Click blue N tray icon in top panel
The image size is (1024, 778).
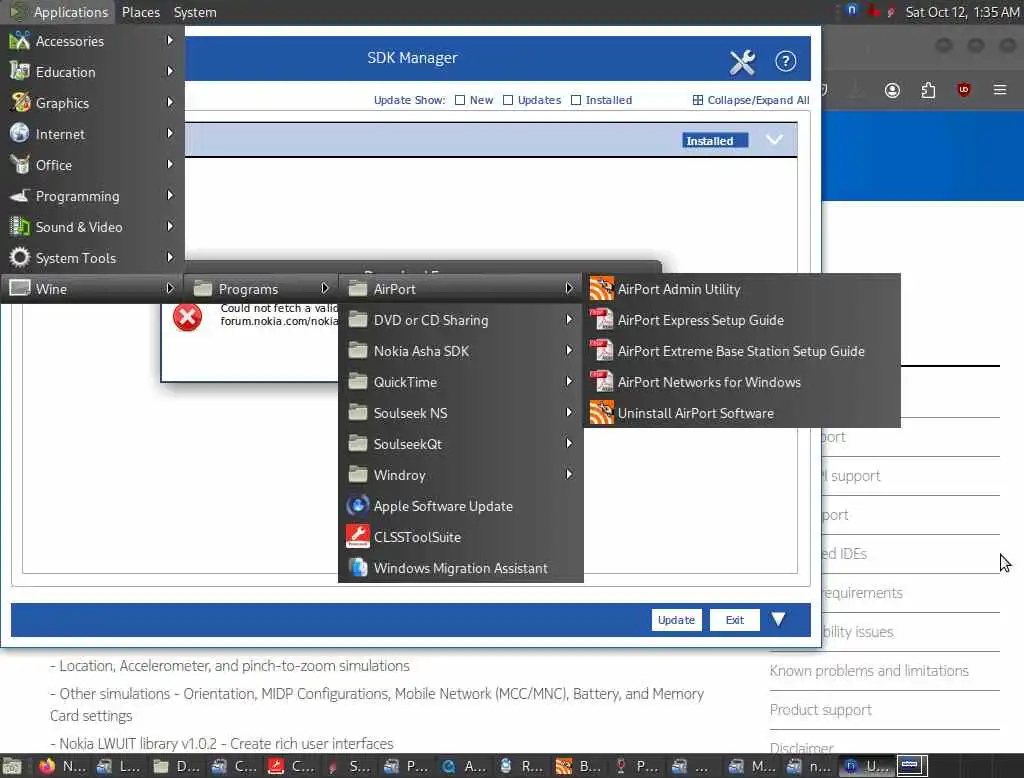pos(851,10)
